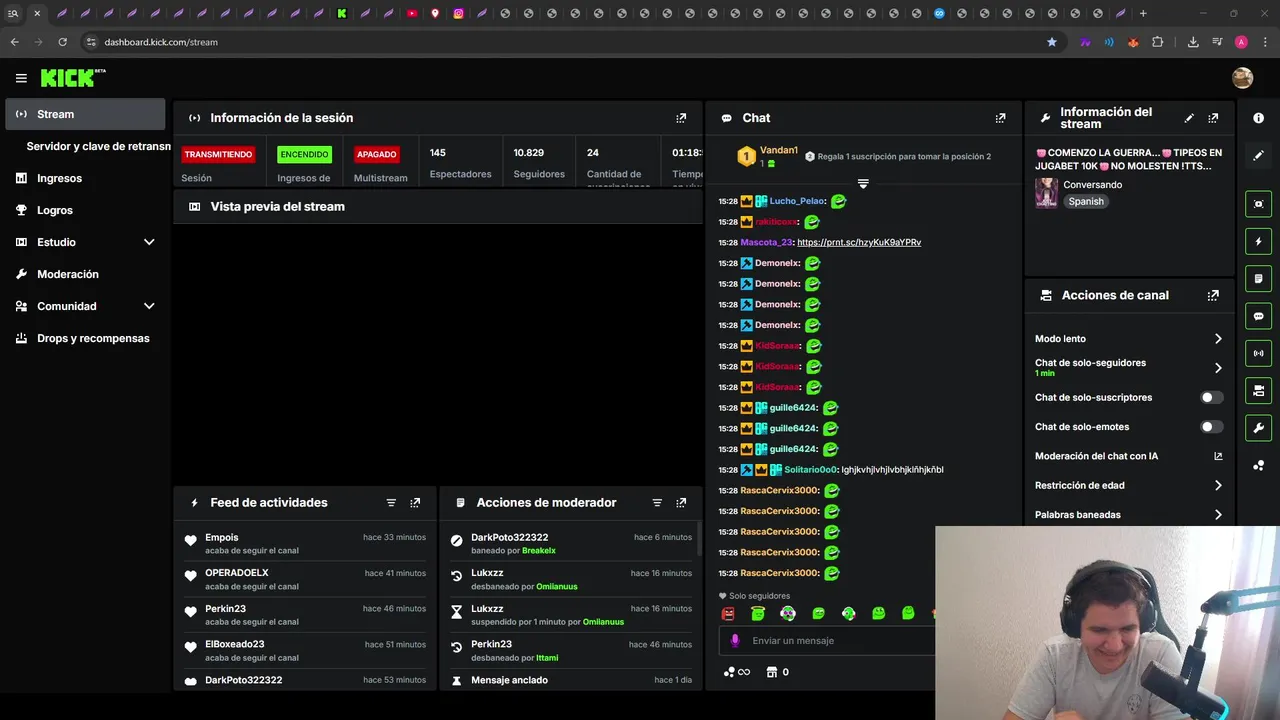Pop out the Acciones de moderador panel
This screenshot has height=720, width=1280.
[681, 503]
